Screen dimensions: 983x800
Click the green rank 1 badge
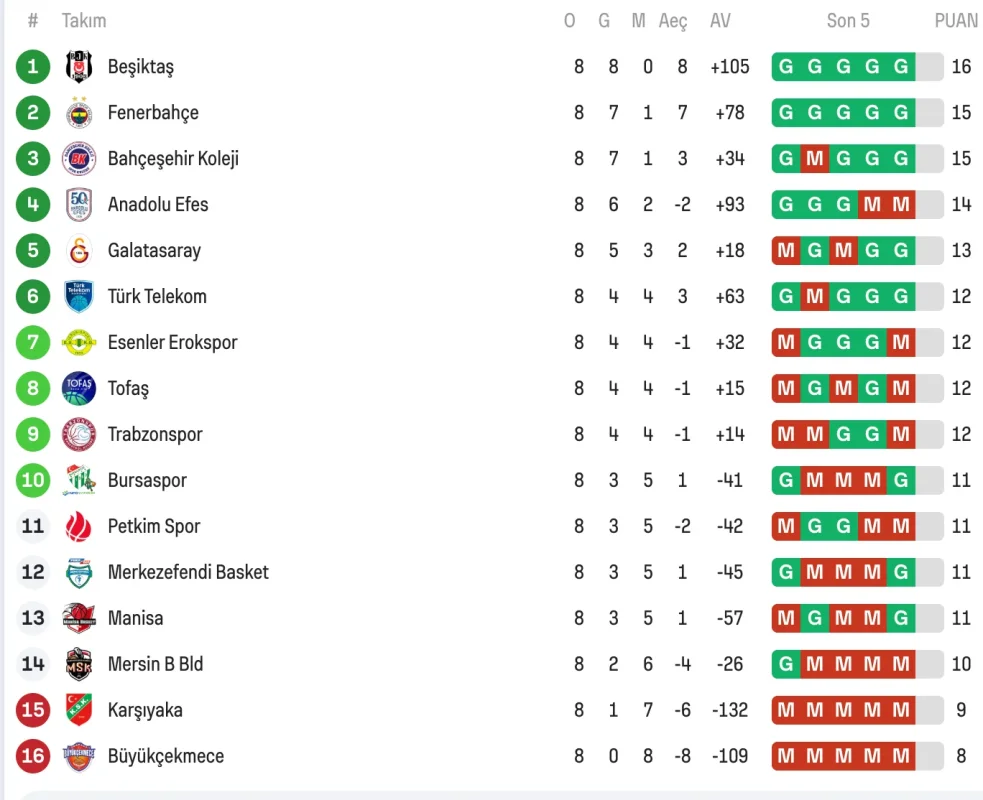(x=33, y=67)
